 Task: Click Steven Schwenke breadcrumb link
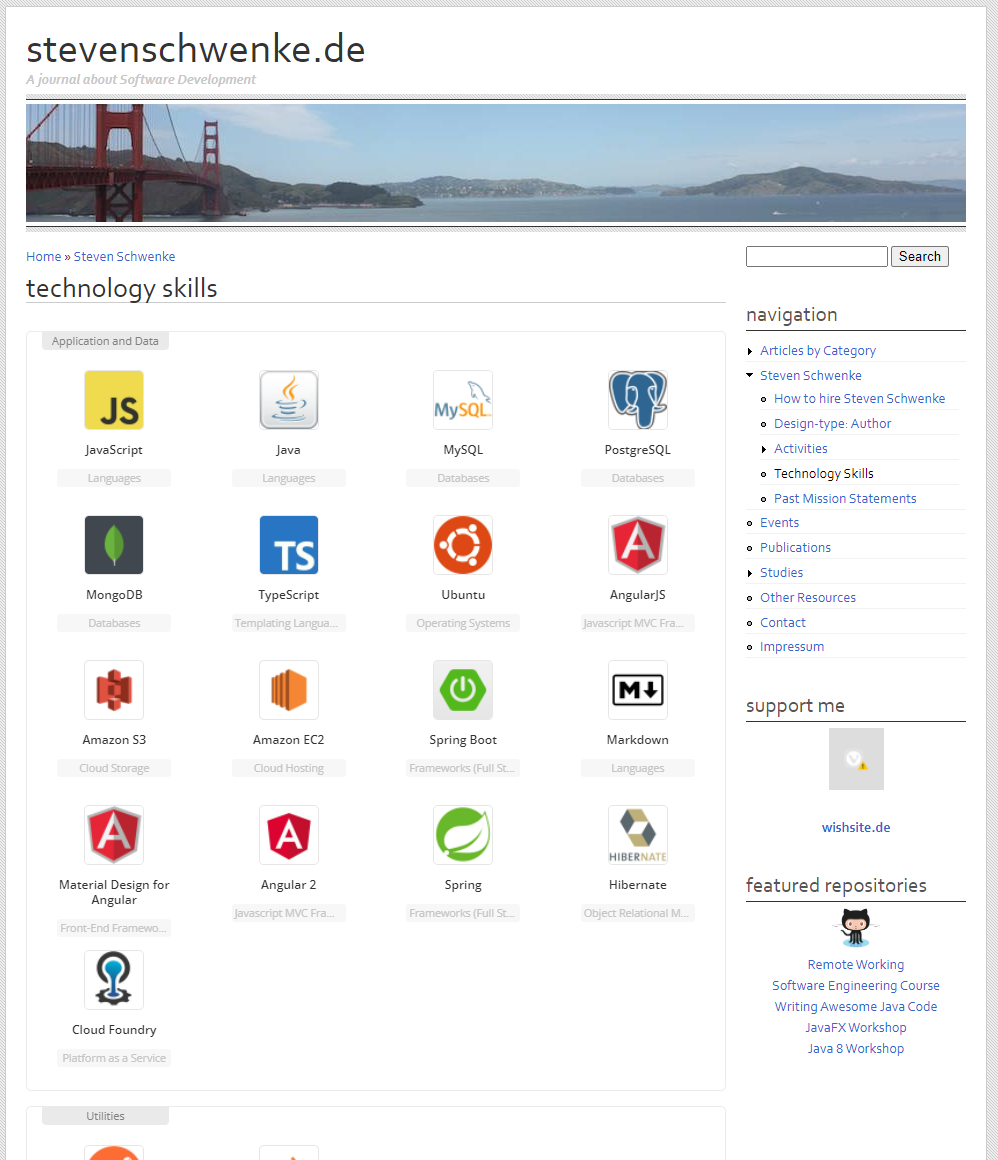124,256
